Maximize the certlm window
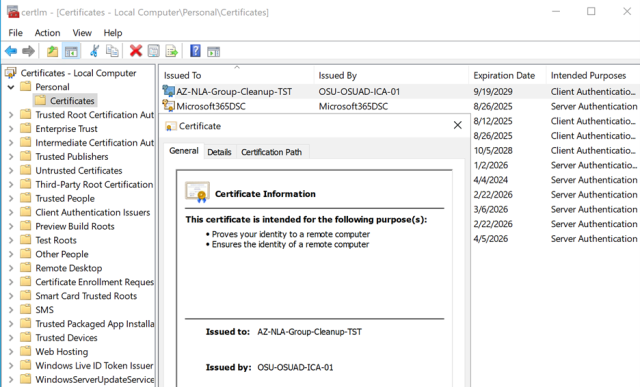 (x=591, y=11)
